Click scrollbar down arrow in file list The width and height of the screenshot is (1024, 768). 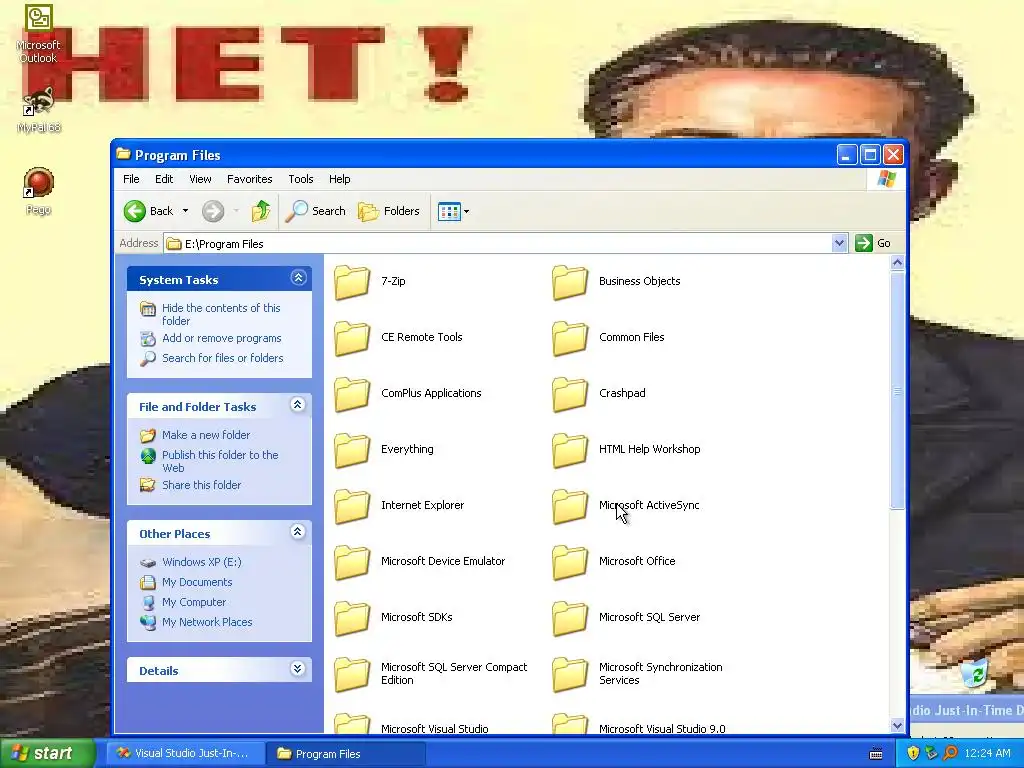[x=897, y=726]
